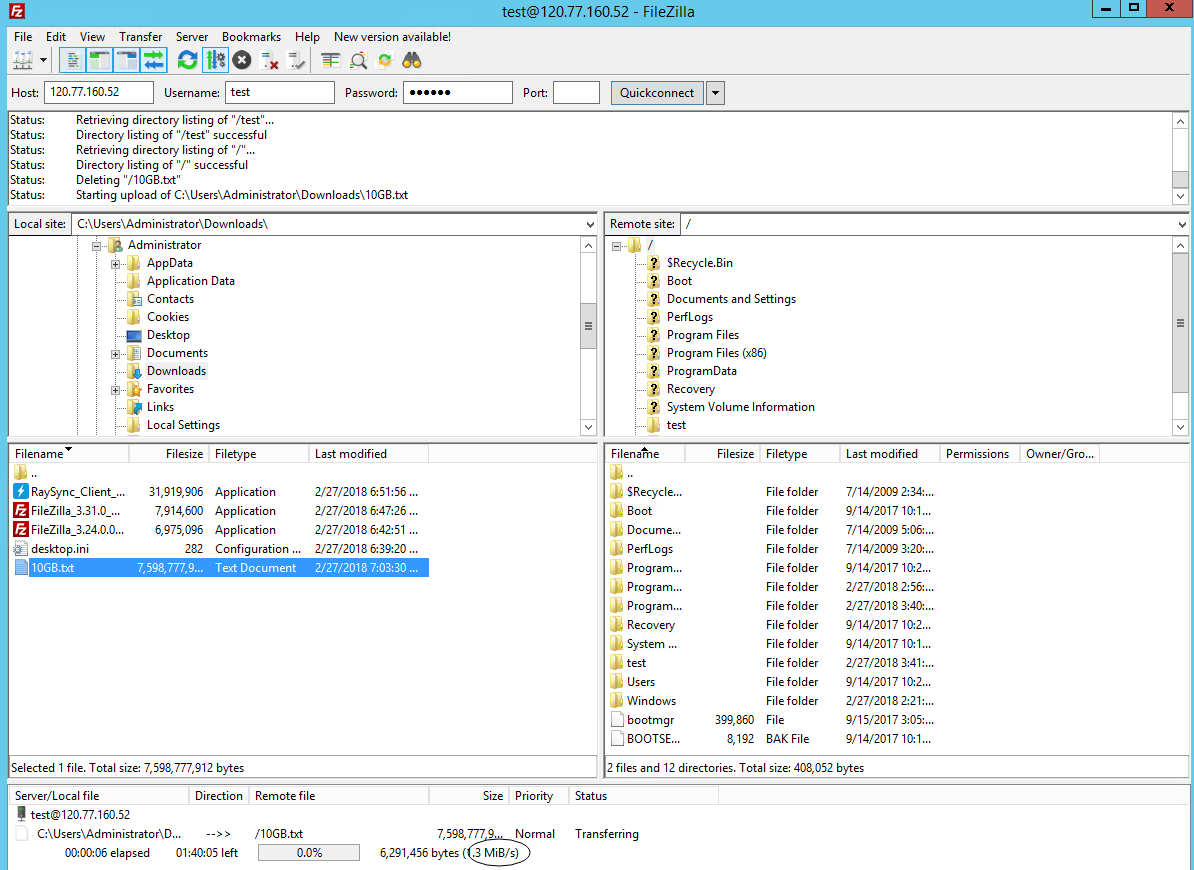This screenshot has width=1194, height=870.
Task: Open the Remote site path dropdown
Action: [1181, 225]
